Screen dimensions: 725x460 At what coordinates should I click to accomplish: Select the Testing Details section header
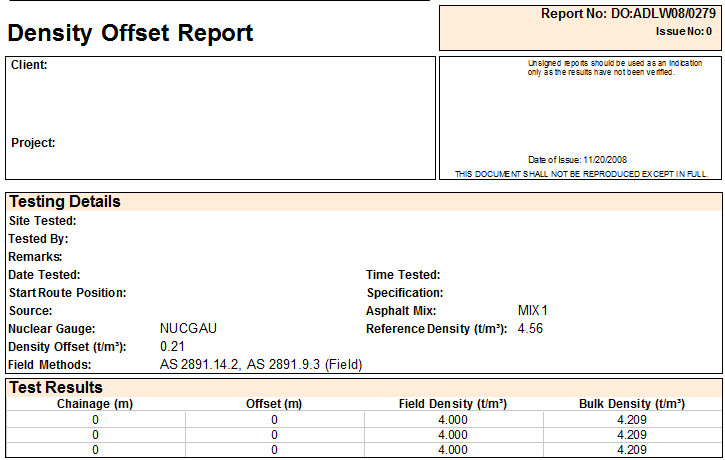point(65,201)
